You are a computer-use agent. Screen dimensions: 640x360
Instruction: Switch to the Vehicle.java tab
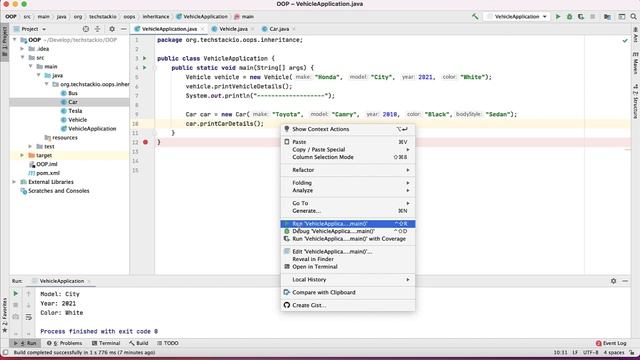tap(233, 29)
